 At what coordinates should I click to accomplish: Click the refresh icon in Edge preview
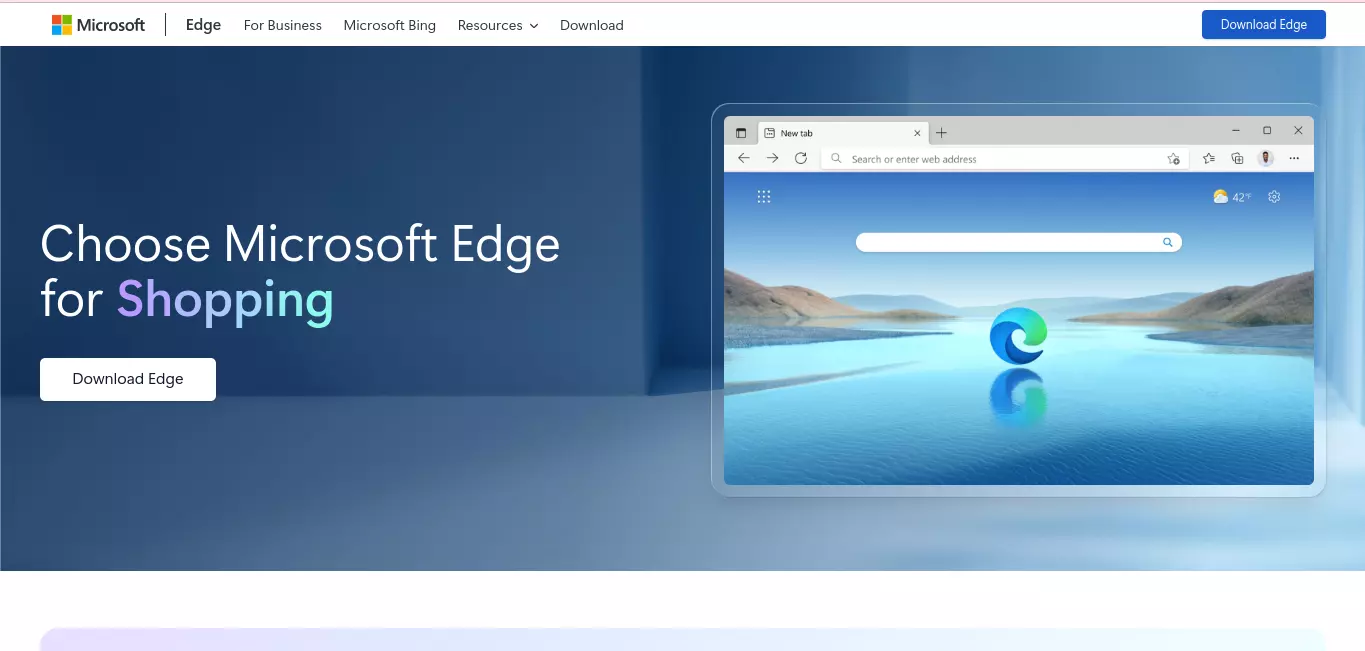801,158
